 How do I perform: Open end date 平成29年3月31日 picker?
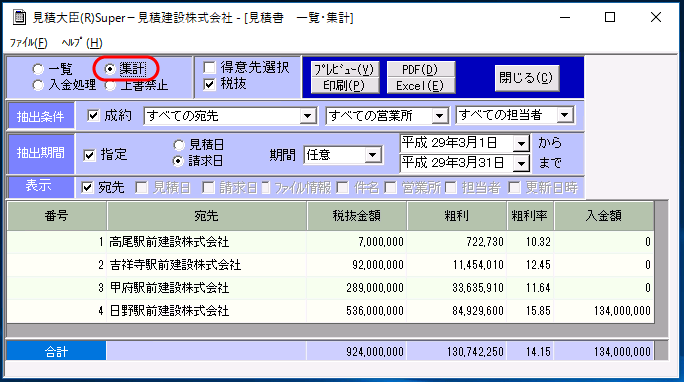point(521,164)
